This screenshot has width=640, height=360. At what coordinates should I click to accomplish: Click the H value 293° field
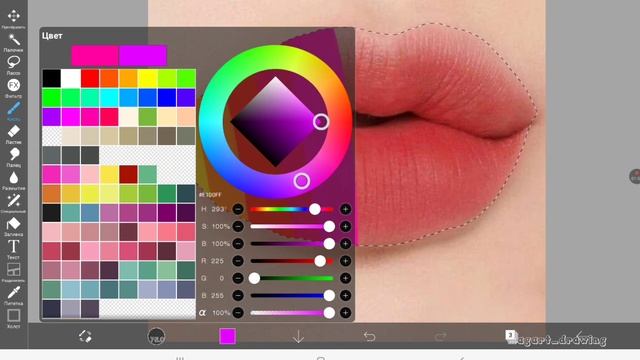click(219, 209)
